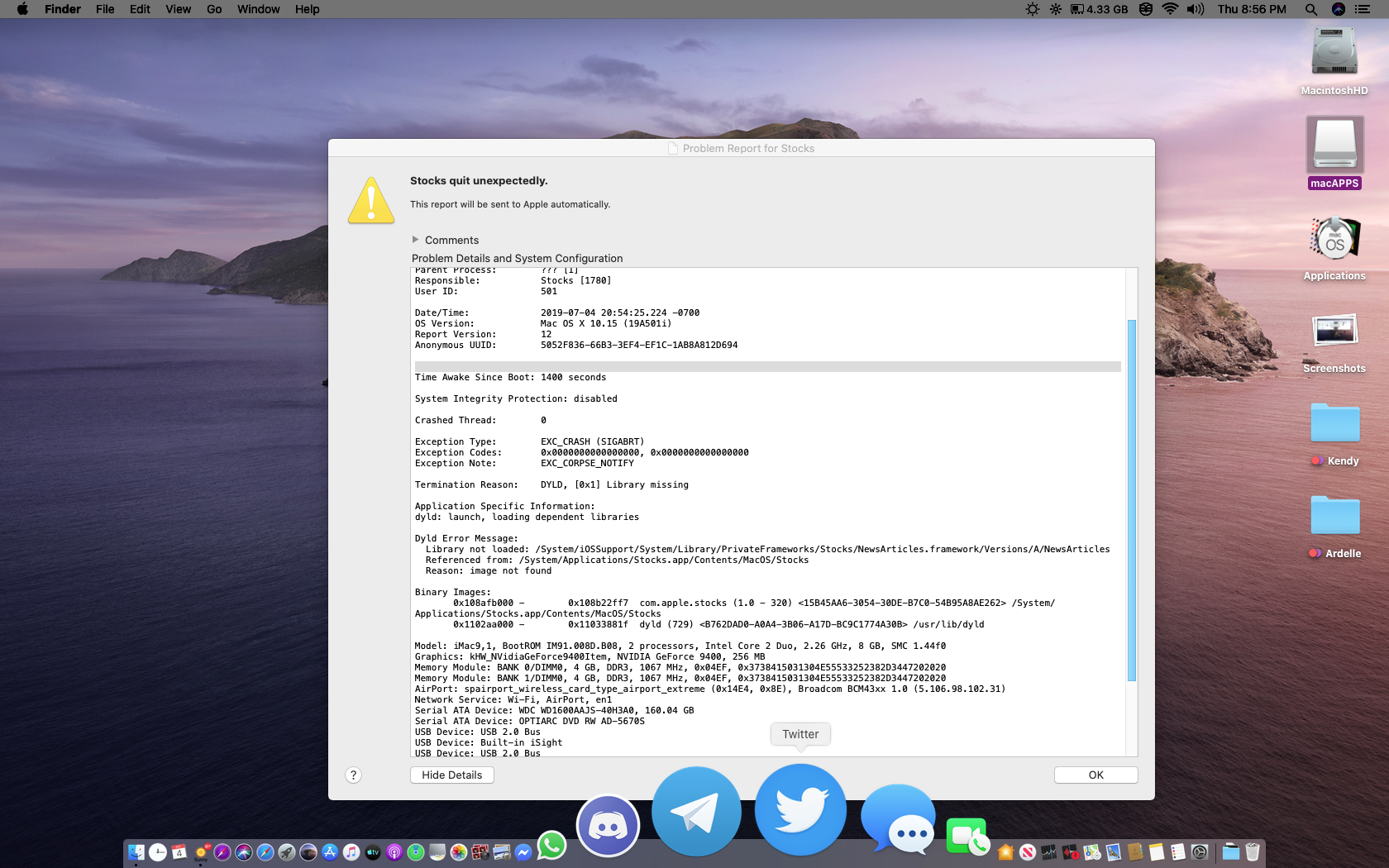Open Photos from the Dock
1389x868 pixels.
coord(459,851)
